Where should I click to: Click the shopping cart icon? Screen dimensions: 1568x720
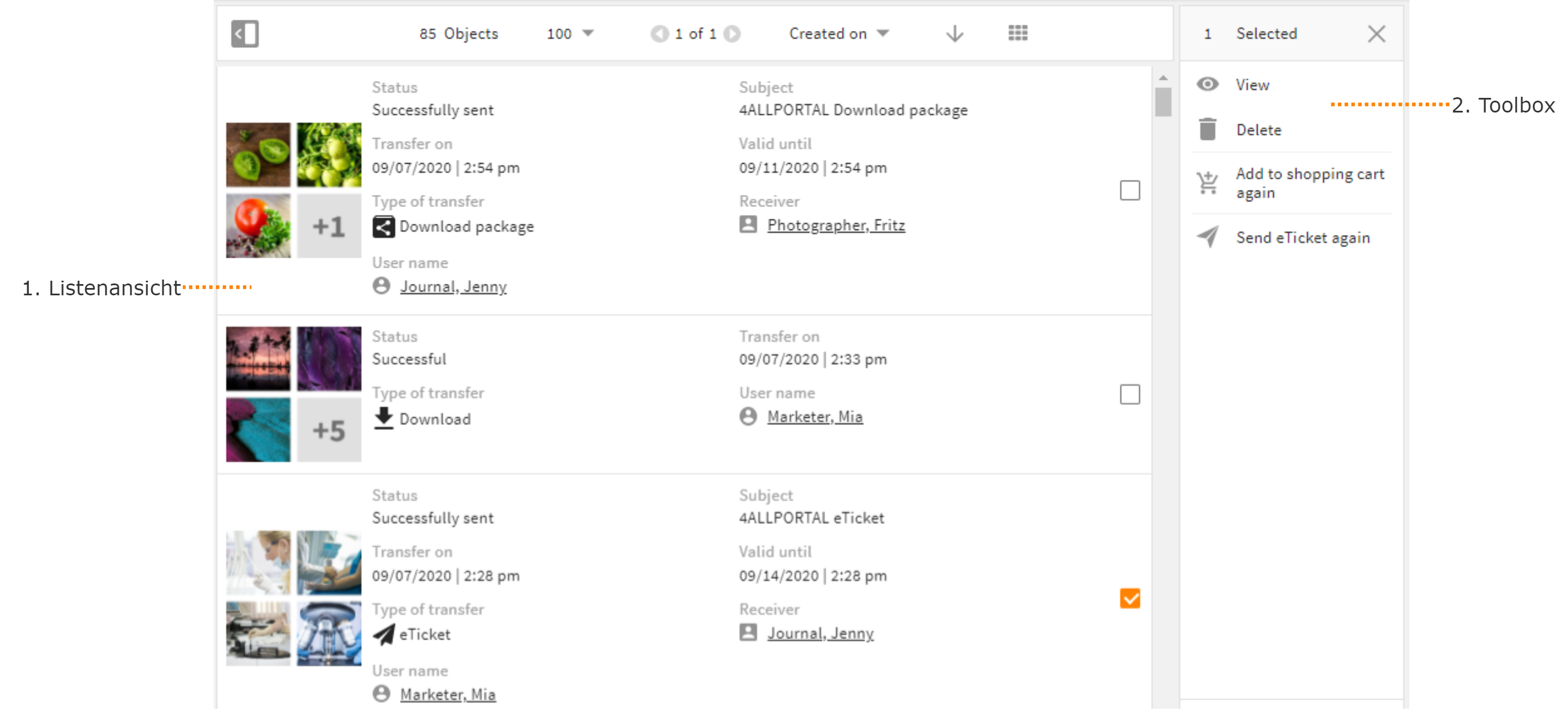click(x=1207, y=183)
